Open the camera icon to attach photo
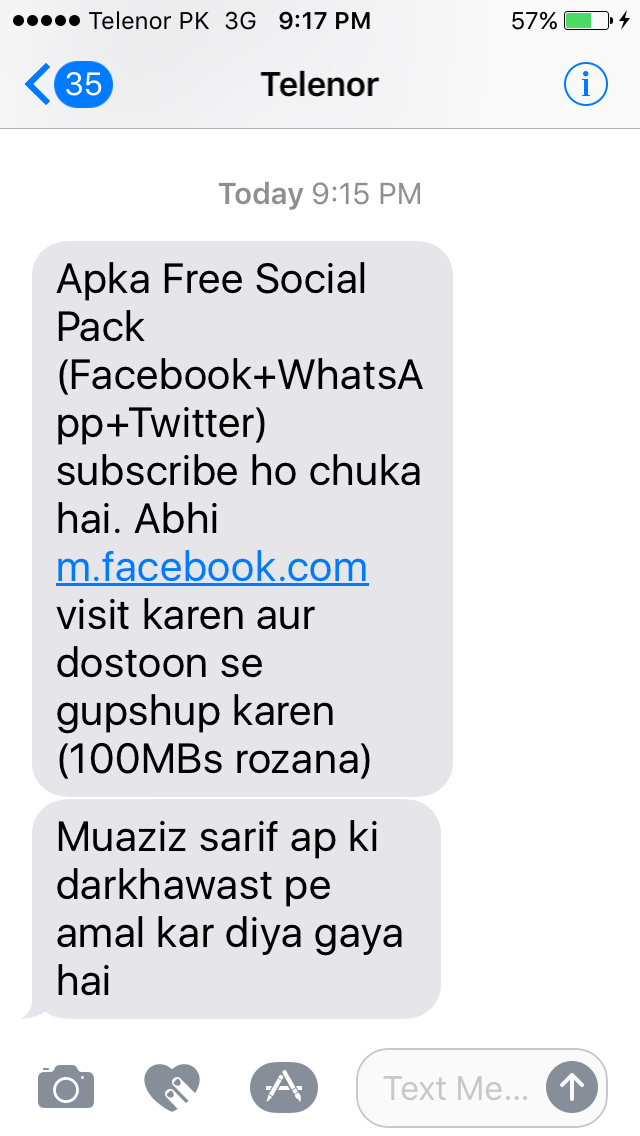 pyautogui.click(x=66, y=1087)
